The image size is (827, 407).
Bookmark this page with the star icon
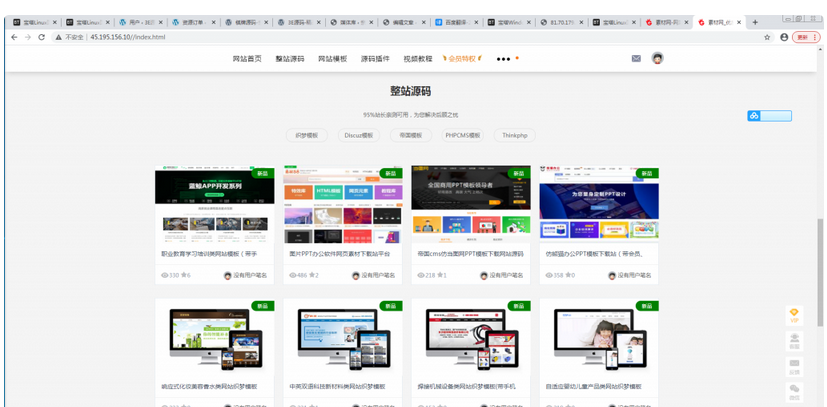tap(767, 37)
